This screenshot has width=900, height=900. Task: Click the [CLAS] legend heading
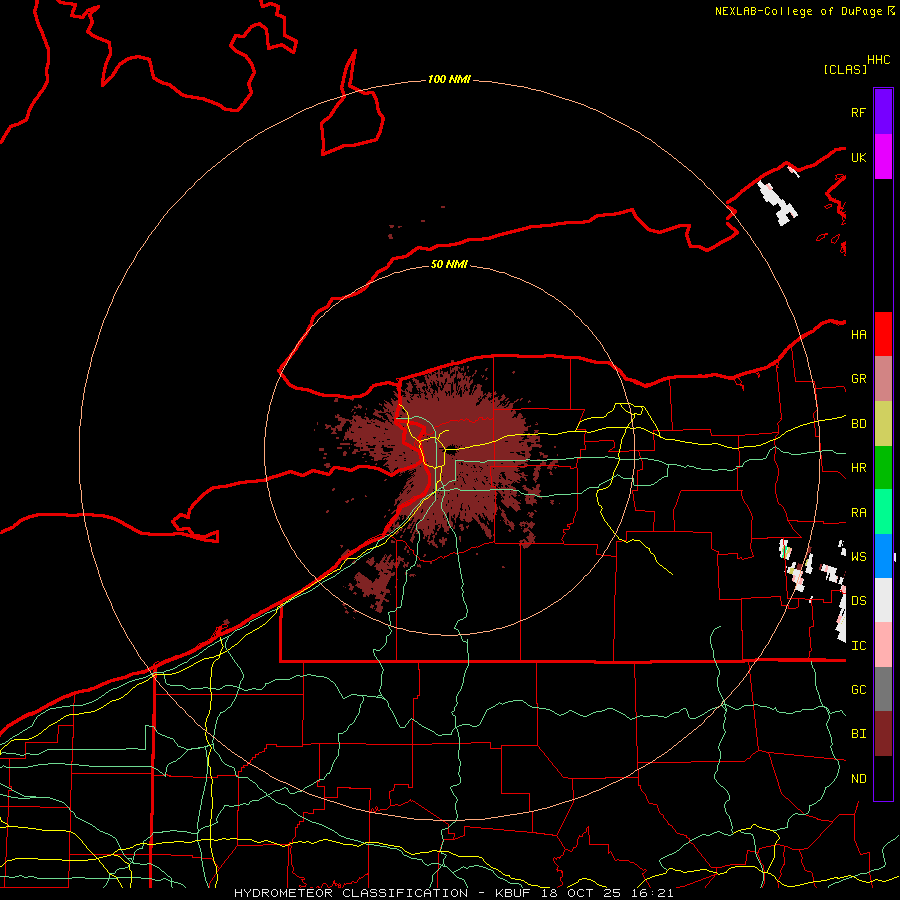(845, 69)
